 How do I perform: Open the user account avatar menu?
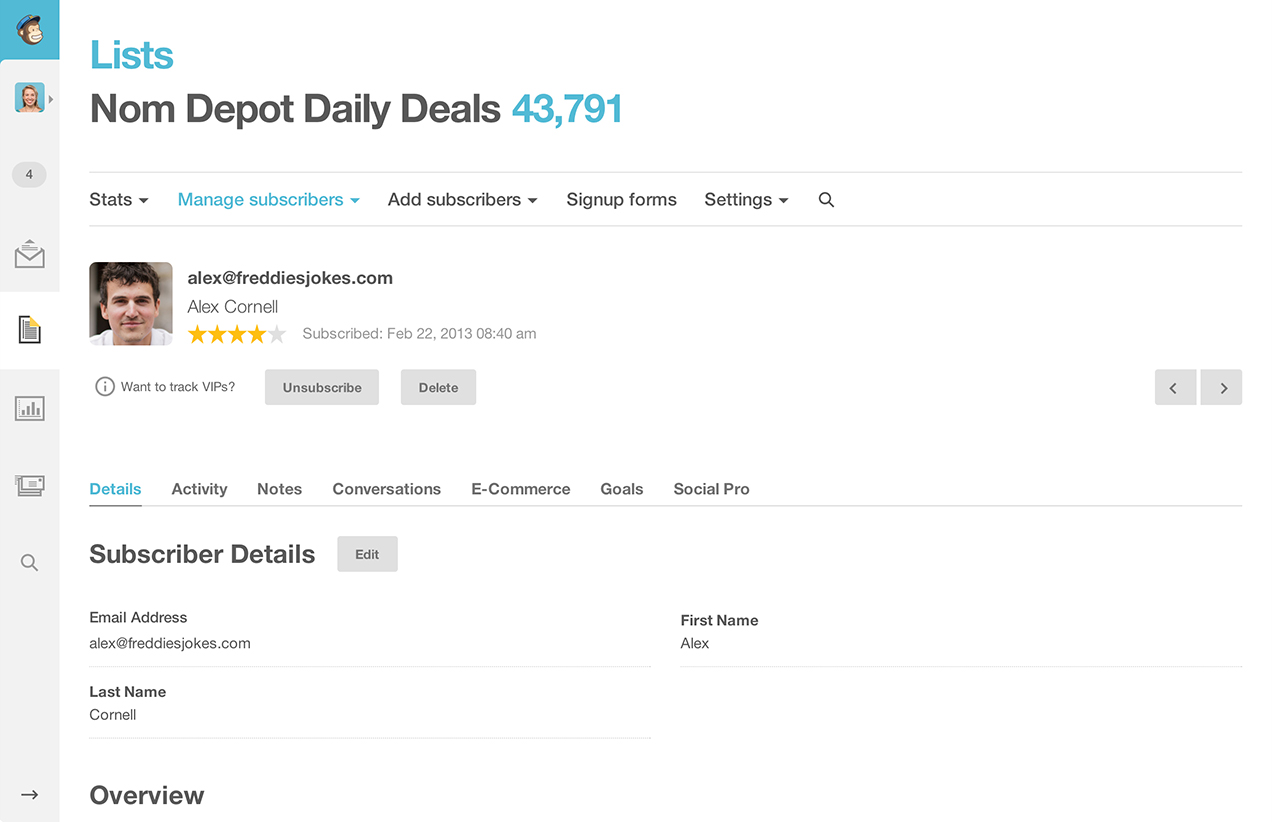[29, 98]
